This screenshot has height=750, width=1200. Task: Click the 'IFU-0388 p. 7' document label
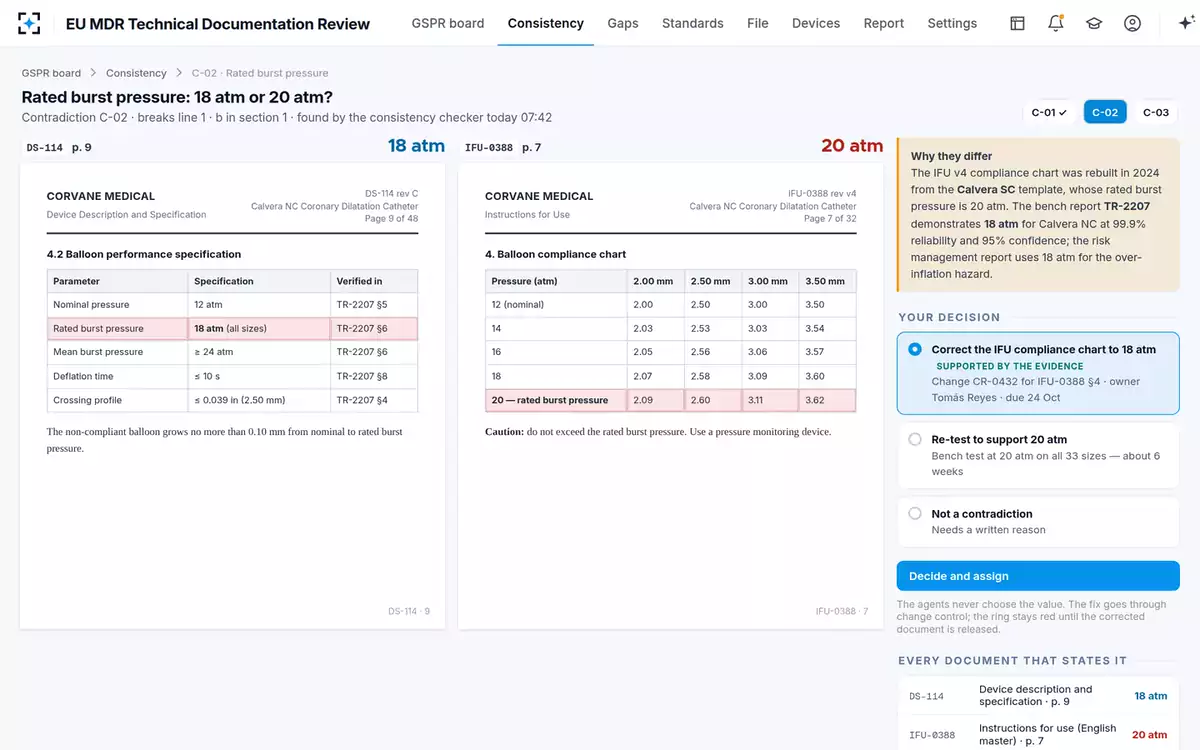coord(503,148)
